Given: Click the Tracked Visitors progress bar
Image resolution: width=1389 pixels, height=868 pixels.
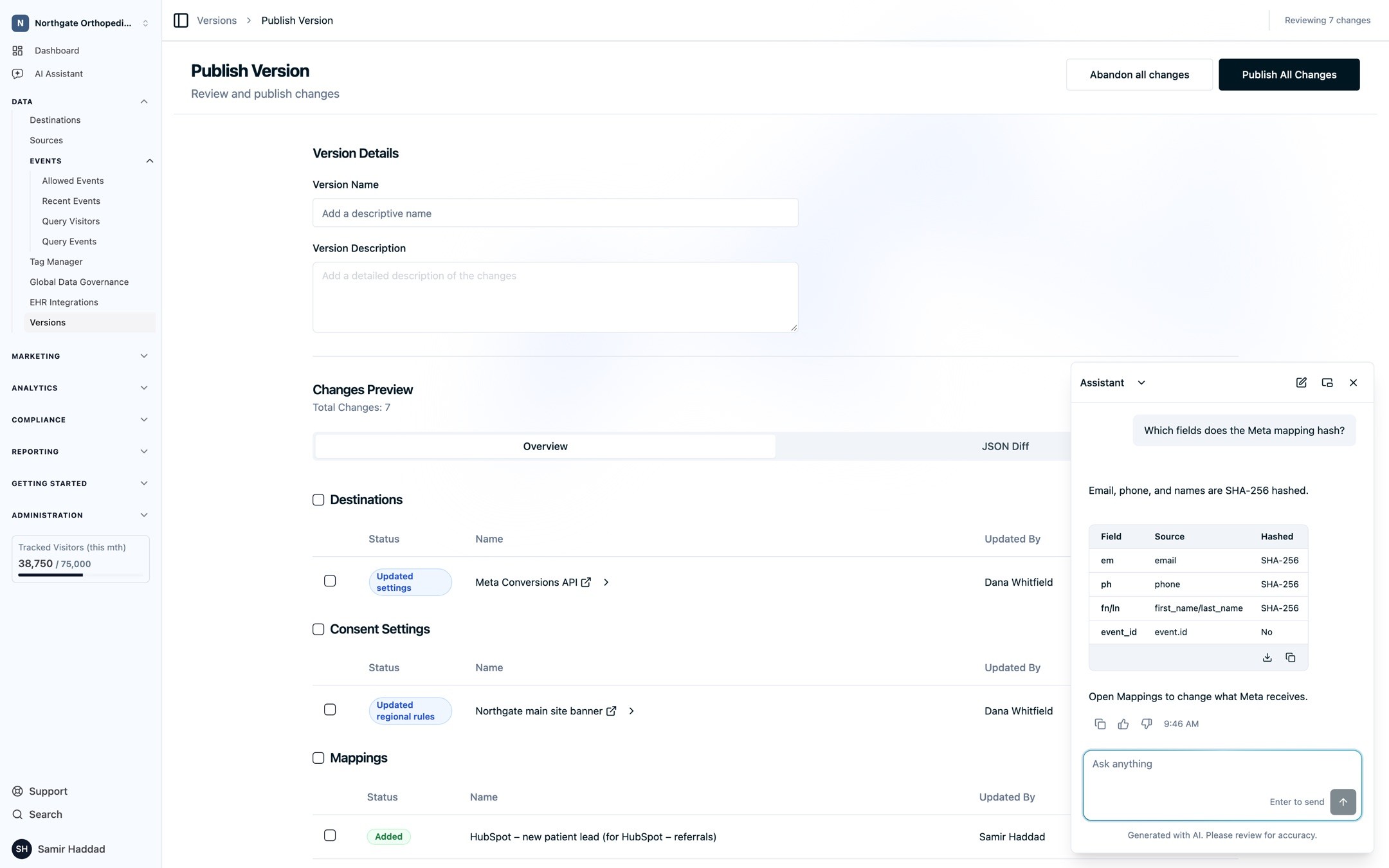Looking at the screenshot, I should [80, 575].
